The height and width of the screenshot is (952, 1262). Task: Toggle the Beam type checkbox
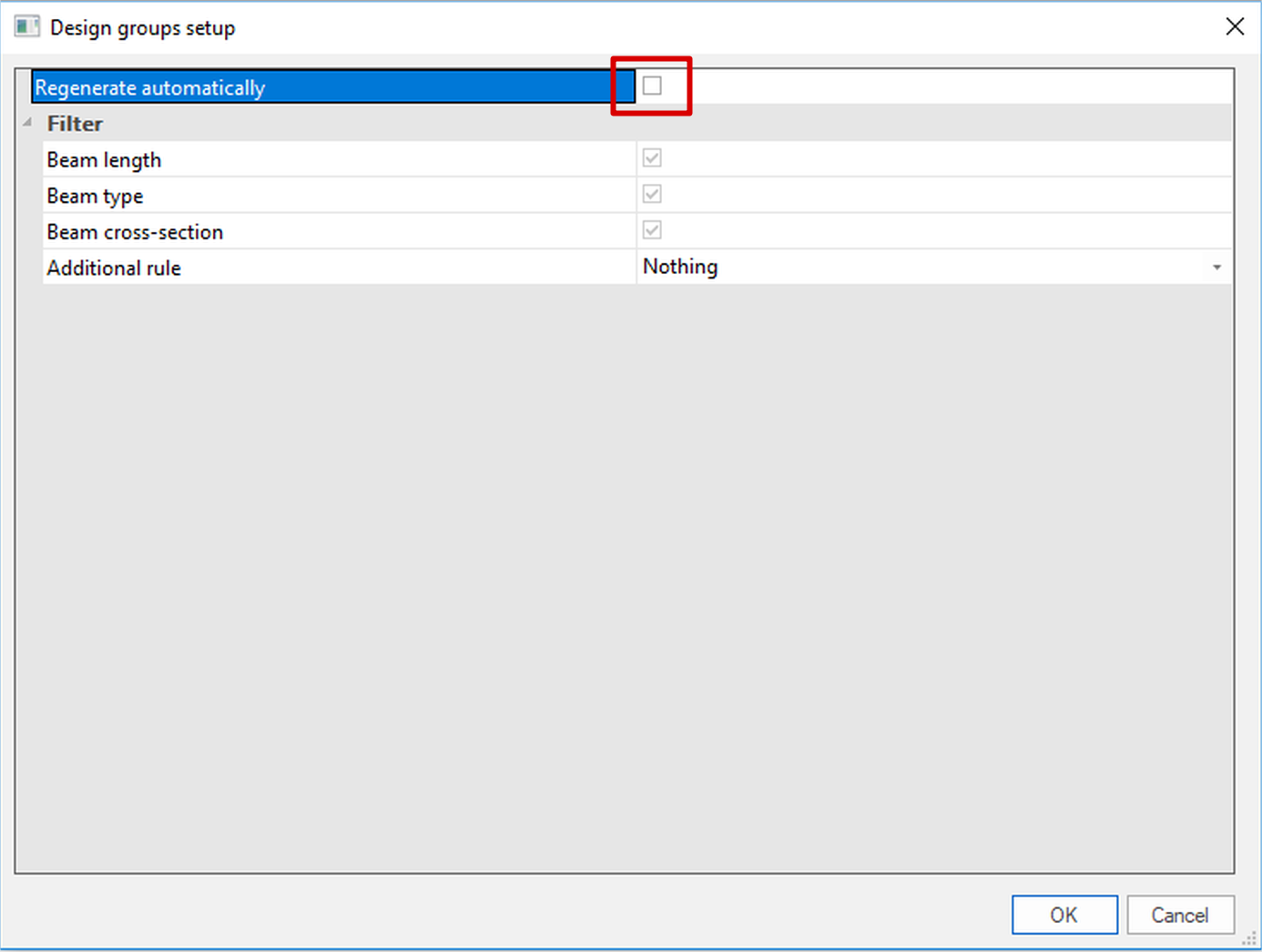click(652, 194)
